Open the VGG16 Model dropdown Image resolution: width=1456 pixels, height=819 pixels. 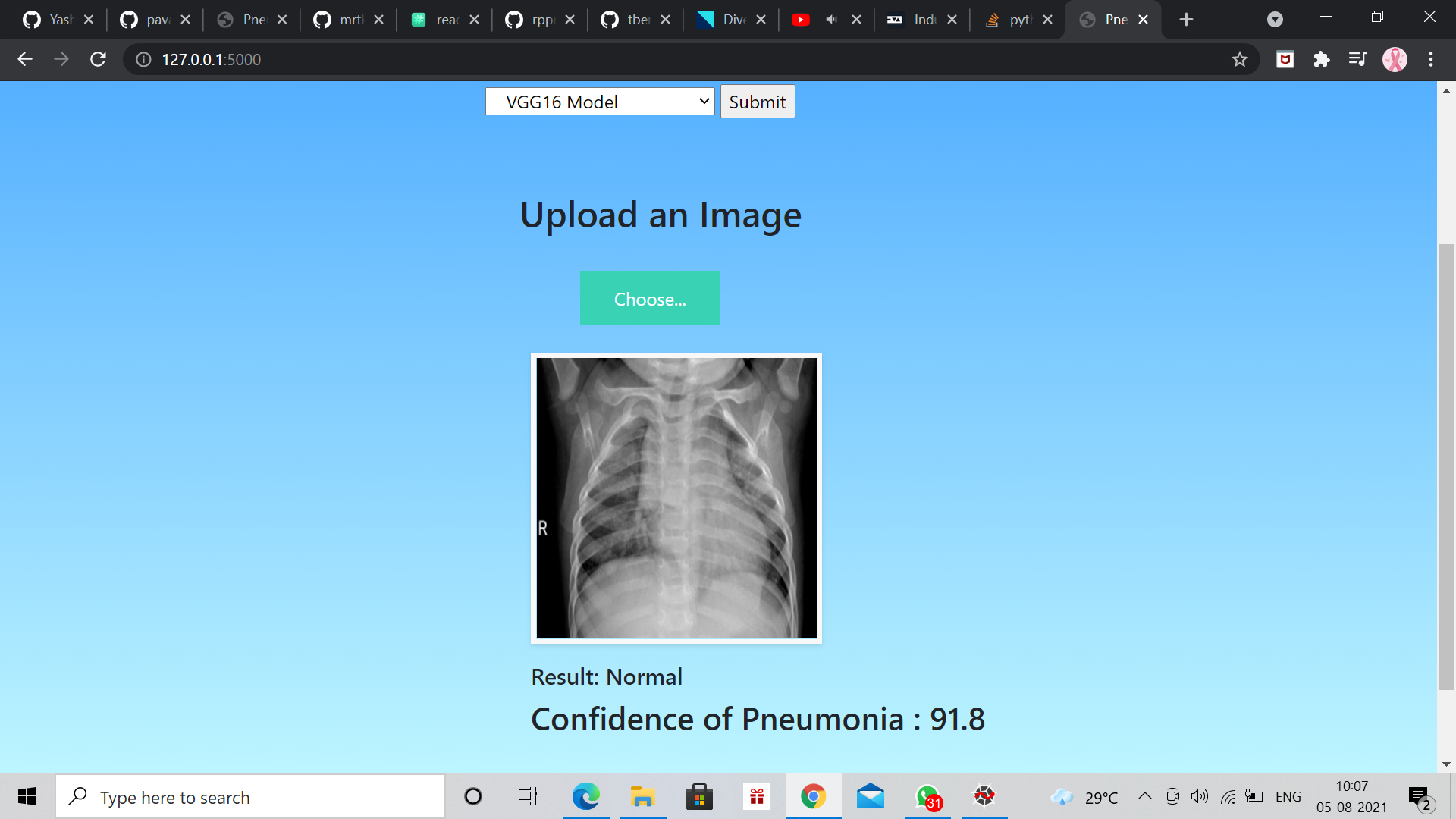[x=599, y=101]
